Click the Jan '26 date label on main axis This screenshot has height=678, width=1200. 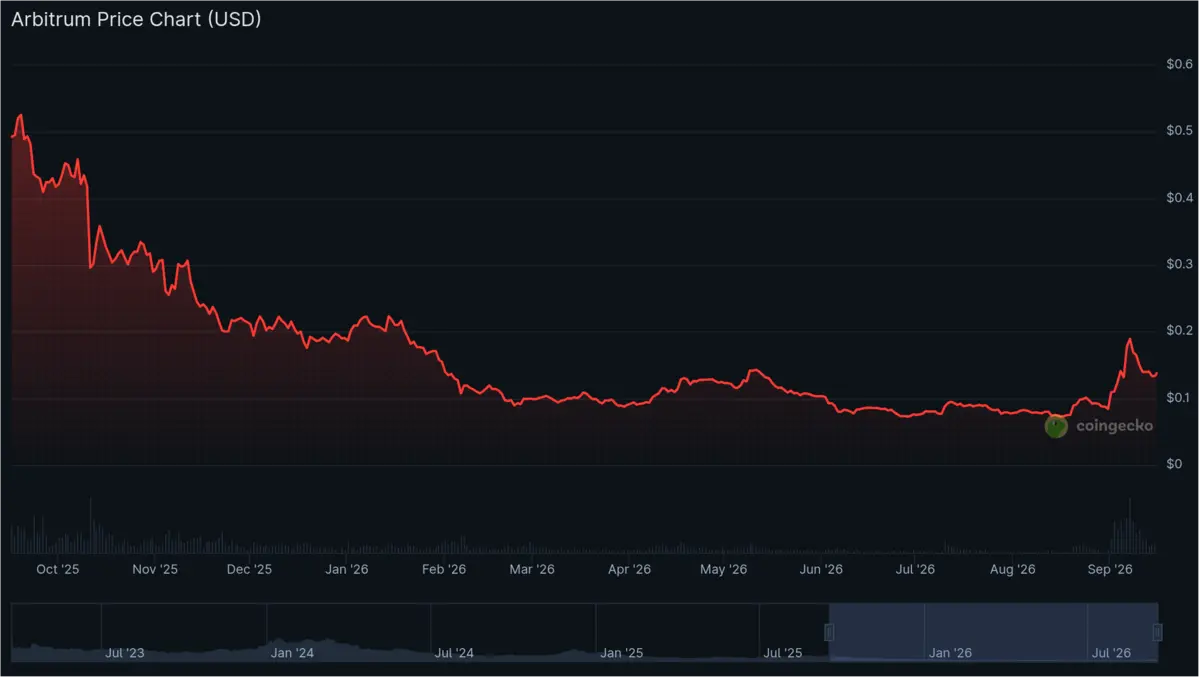pyautogui.click(x=347, y=569)
